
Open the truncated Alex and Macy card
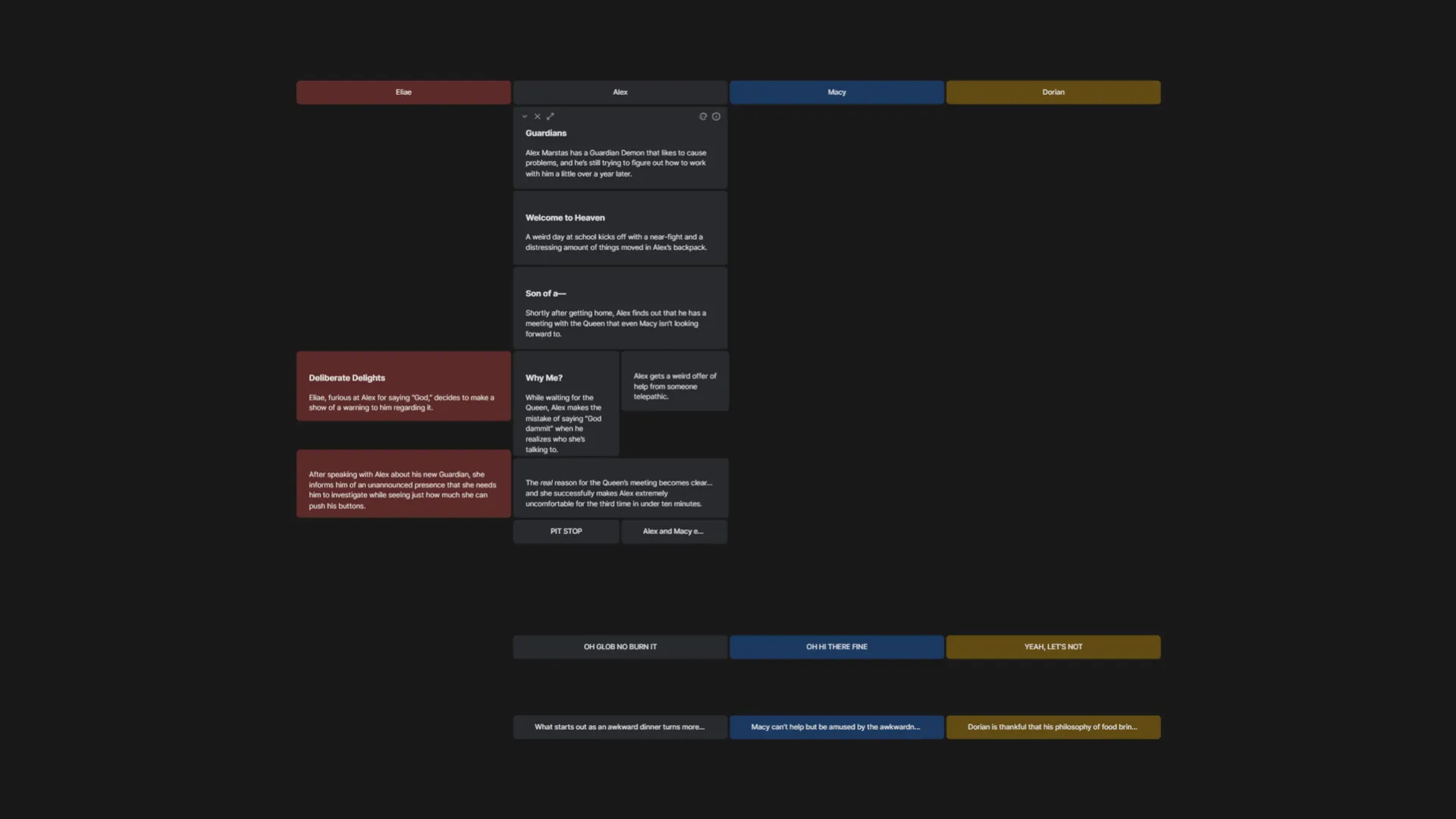click(x=673, y=532)
